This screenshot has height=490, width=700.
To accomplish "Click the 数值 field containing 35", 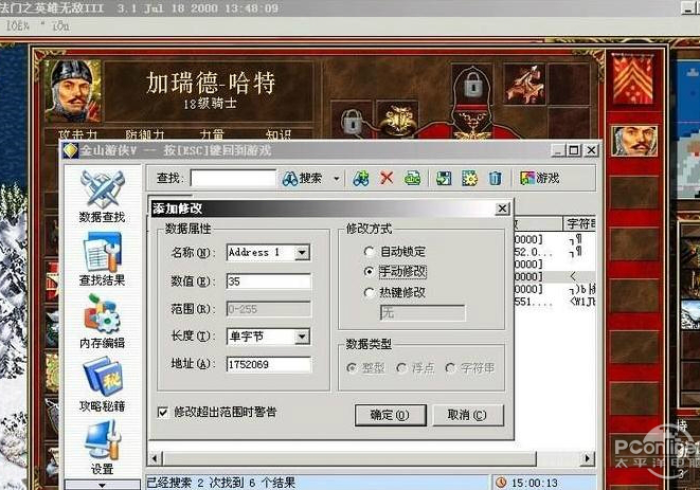I will 268,281.
